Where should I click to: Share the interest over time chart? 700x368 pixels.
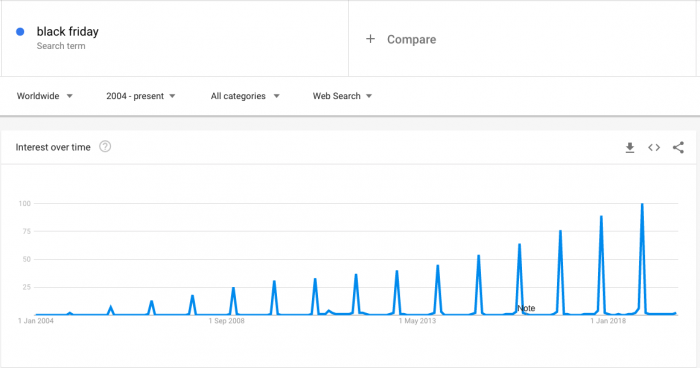678,147
